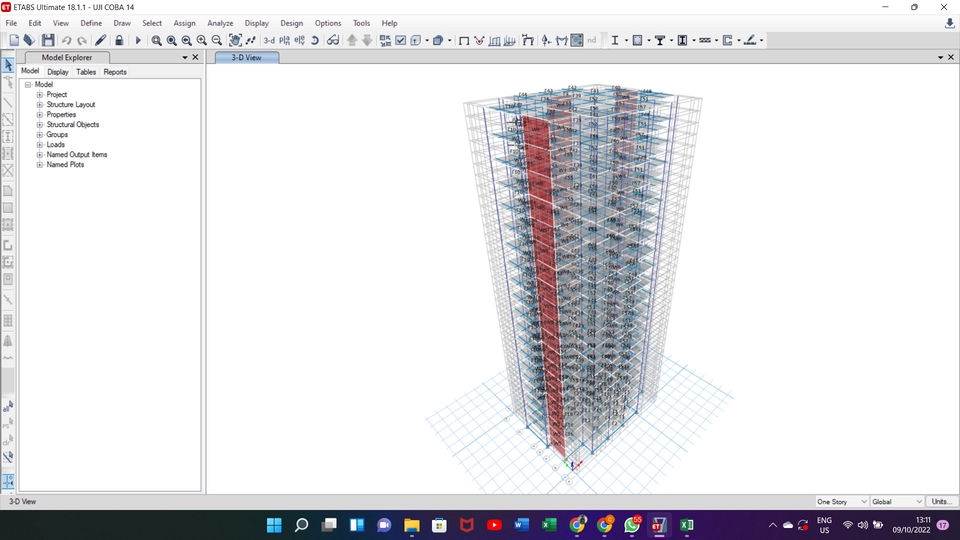Click the Undo arrow icon
This screenshot has height=540, width=960.
click(66, 40)
